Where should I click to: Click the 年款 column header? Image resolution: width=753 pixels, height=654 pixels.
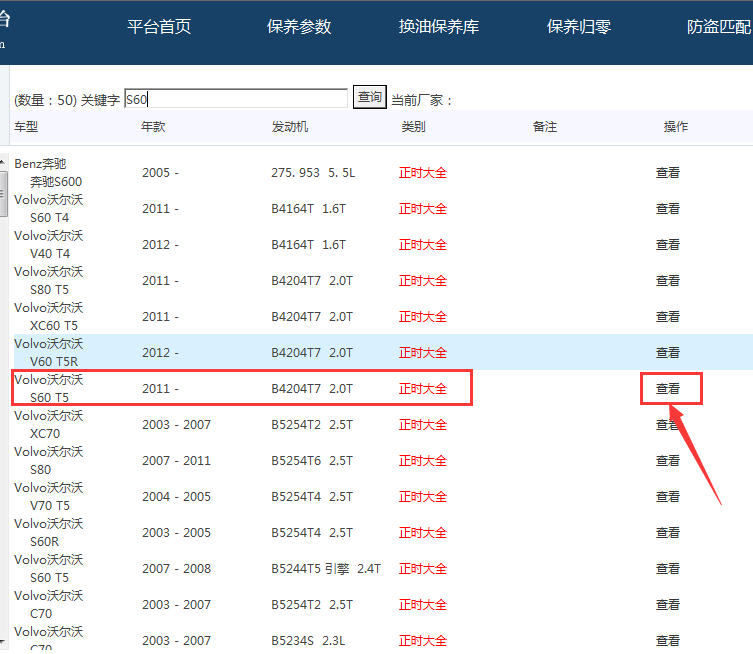pyautogui.click(x=153, y=127)
